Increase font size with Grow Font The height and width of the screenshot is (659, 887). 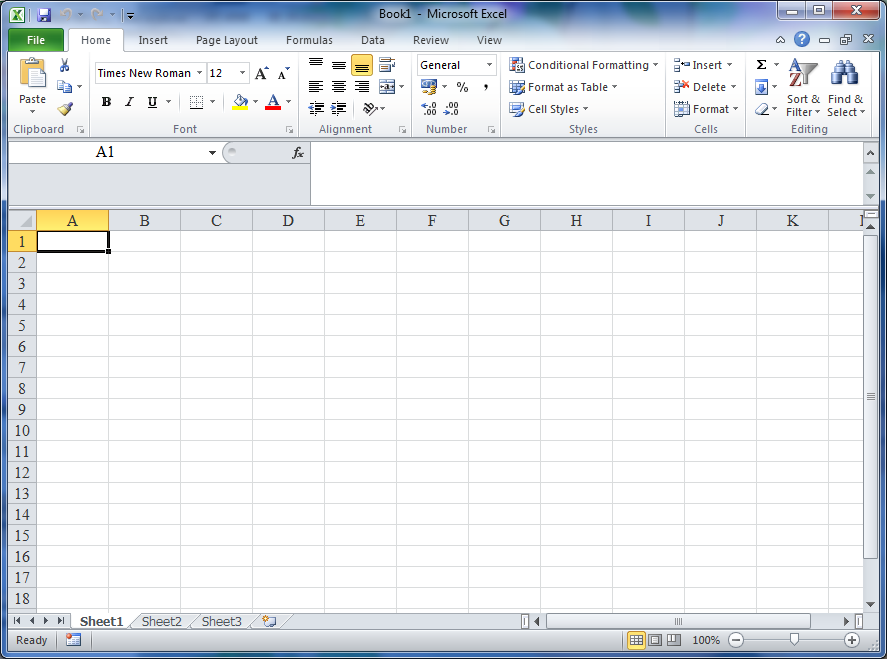[261, 73]
